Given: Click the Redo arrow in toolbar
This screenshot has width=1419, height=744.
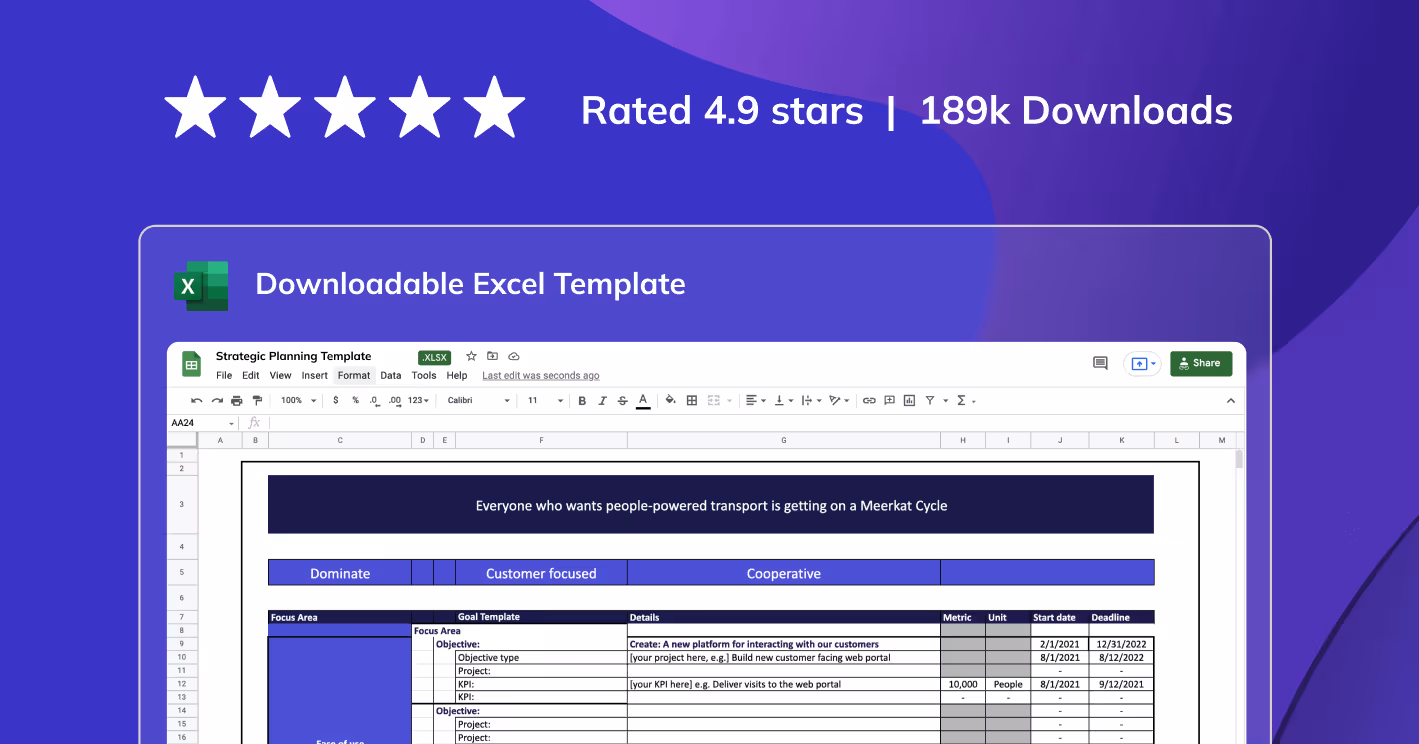Looking at the screenshot, I should (x=217, y=400).
